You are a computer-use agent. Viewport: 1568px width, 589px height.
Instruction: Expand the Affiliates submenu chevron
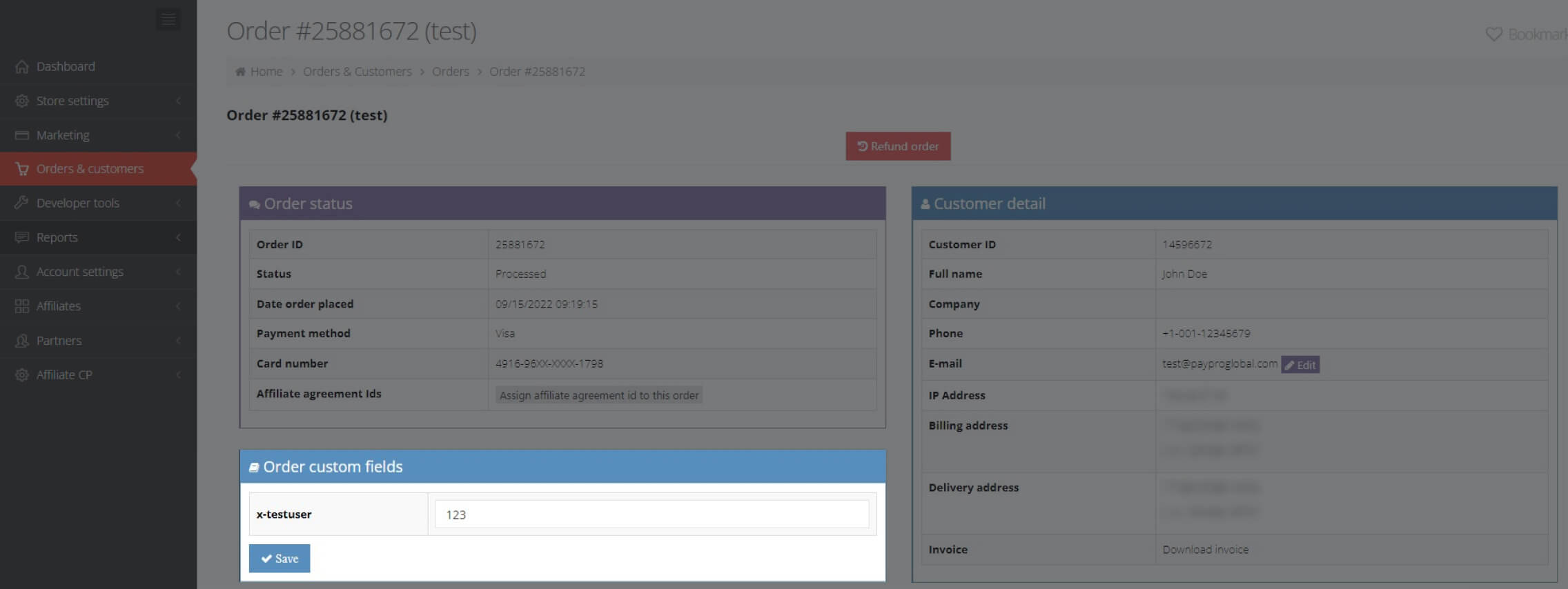[179, 306]
